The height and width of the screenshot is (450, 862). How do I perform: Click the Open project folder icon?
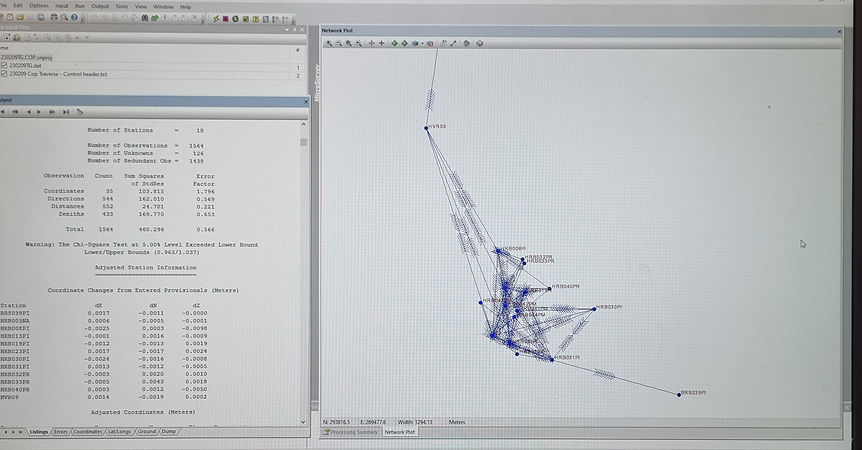pos(20,18)
